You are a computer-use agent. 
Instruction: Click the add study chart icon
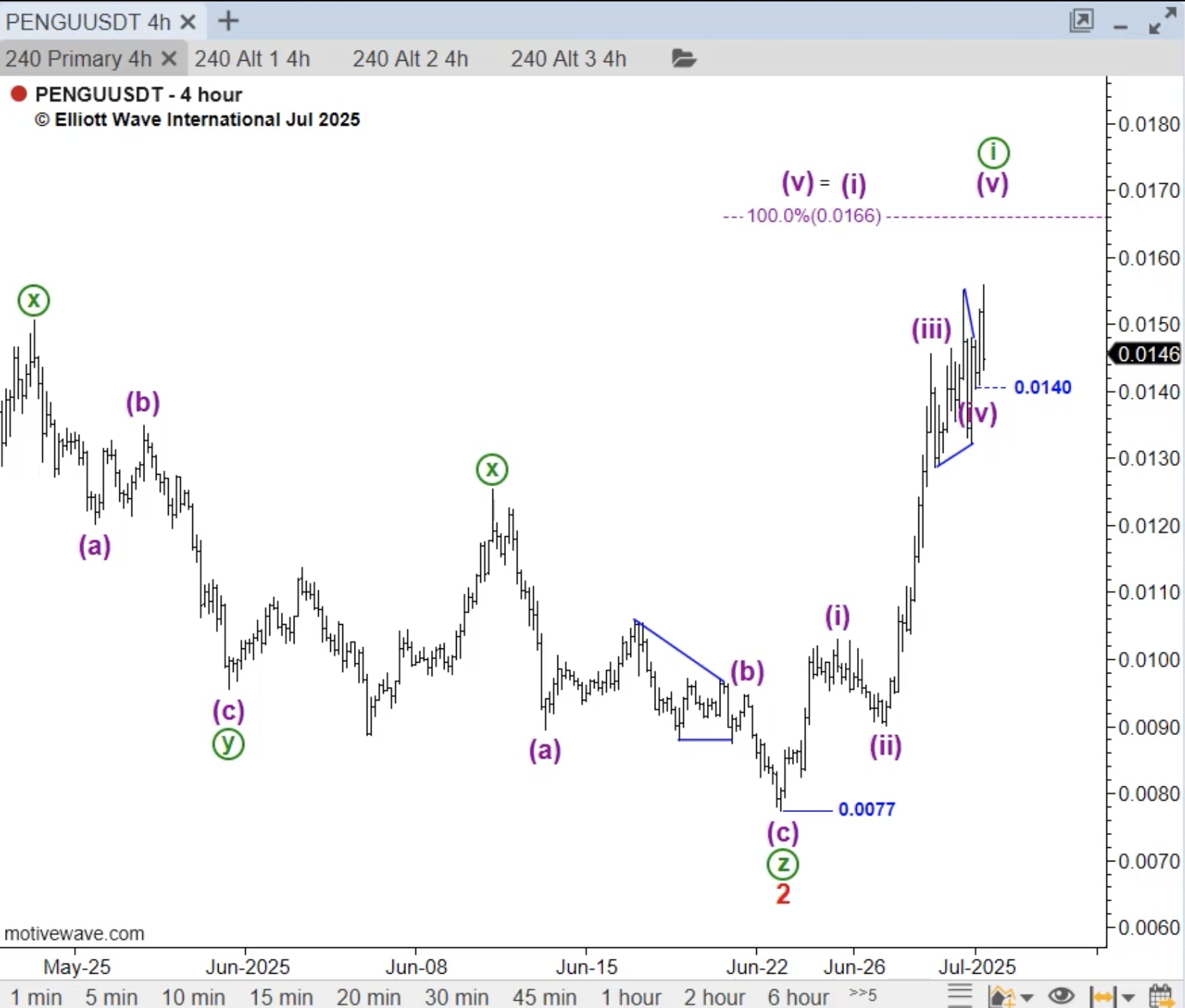tap(1001, 996)
